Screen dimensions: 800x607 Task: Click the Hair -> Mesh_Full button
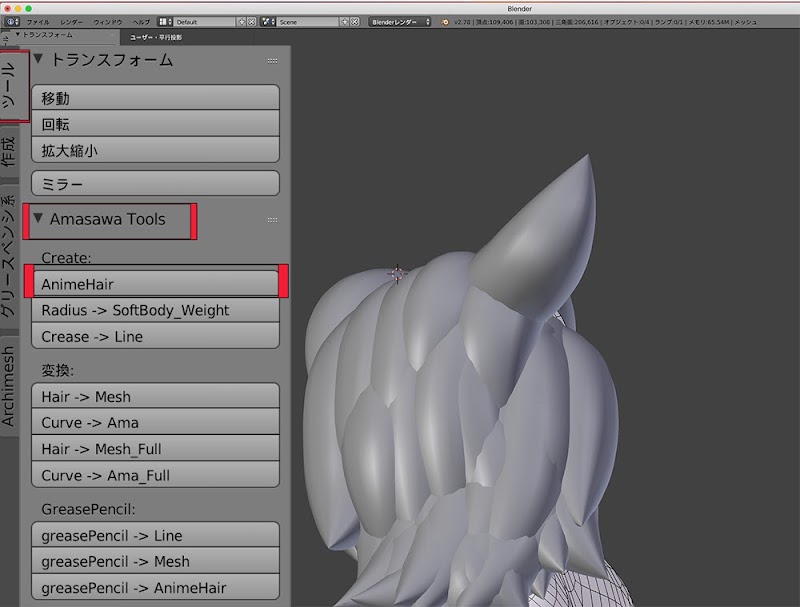pyautogui.click(x=156, y=448)
